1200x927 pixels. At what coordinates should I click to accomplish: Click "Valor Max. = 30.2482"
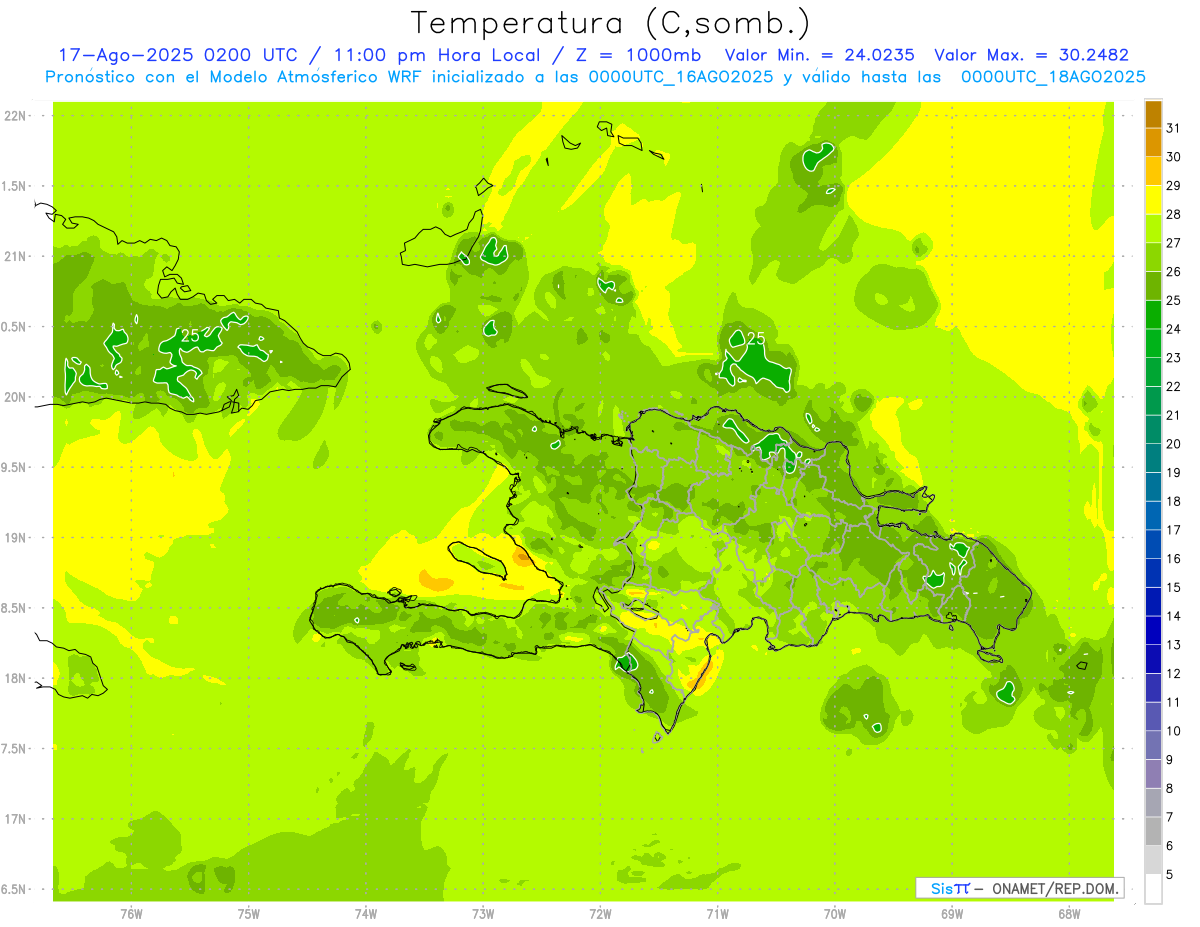(1031, 55)
